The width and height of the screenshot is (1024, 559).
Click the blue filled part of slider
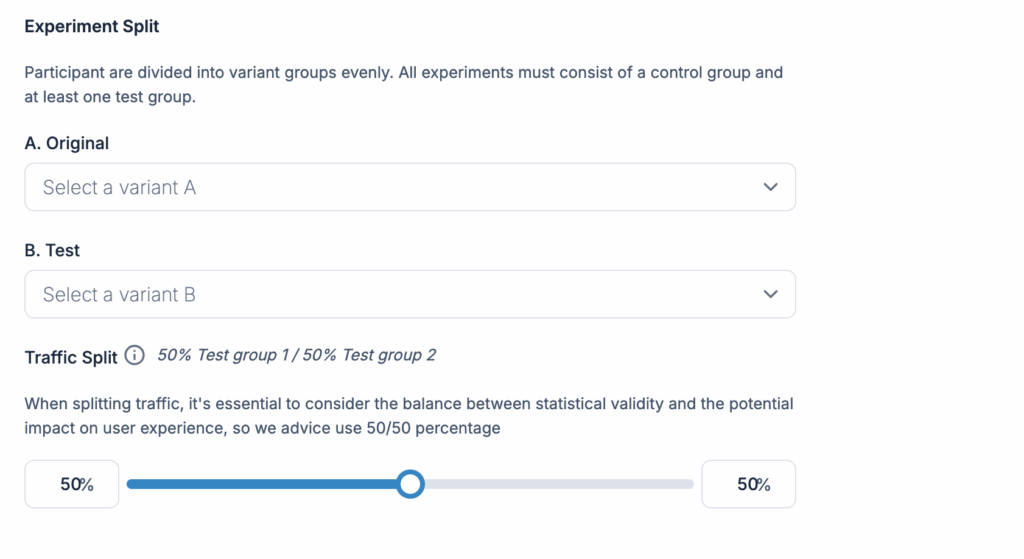coord(260,484)
